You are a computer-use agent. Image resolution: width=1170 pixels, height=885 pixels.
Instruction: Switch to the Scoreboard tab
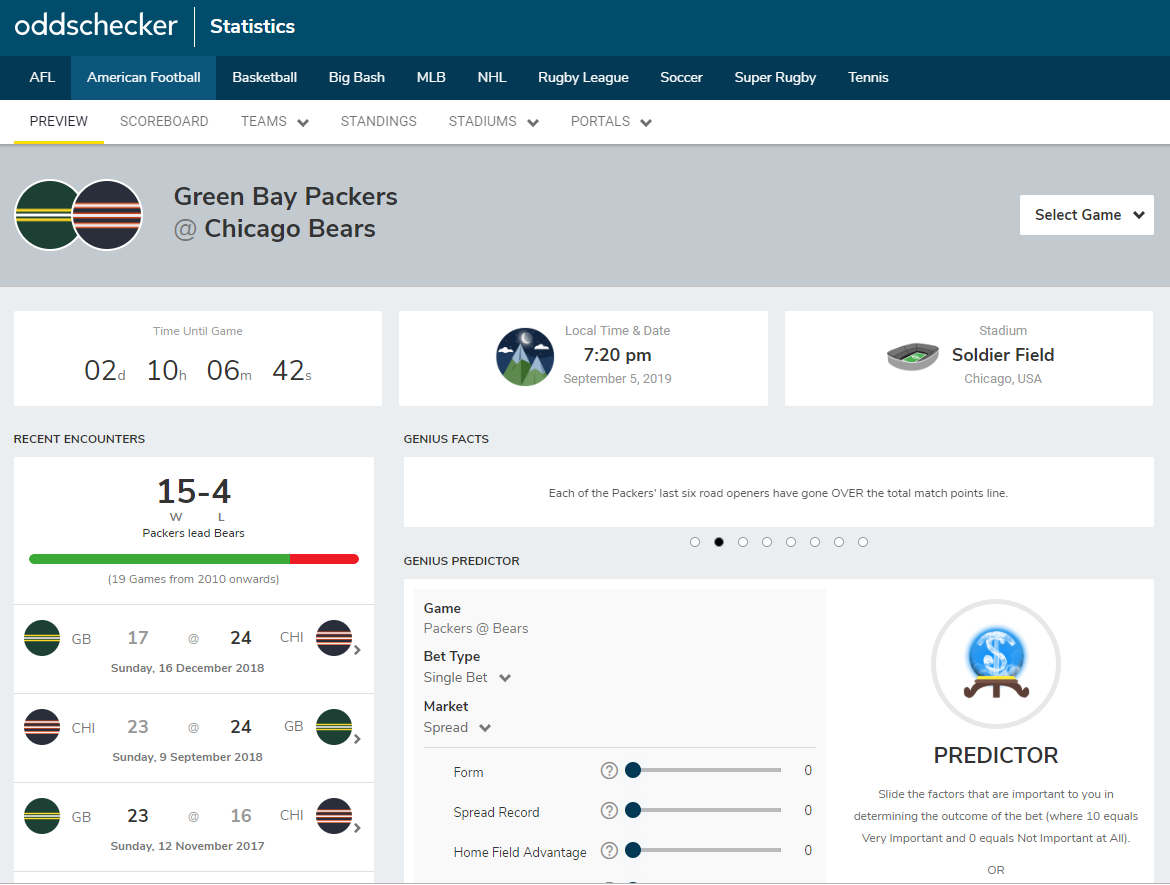[x=164, y=122]
